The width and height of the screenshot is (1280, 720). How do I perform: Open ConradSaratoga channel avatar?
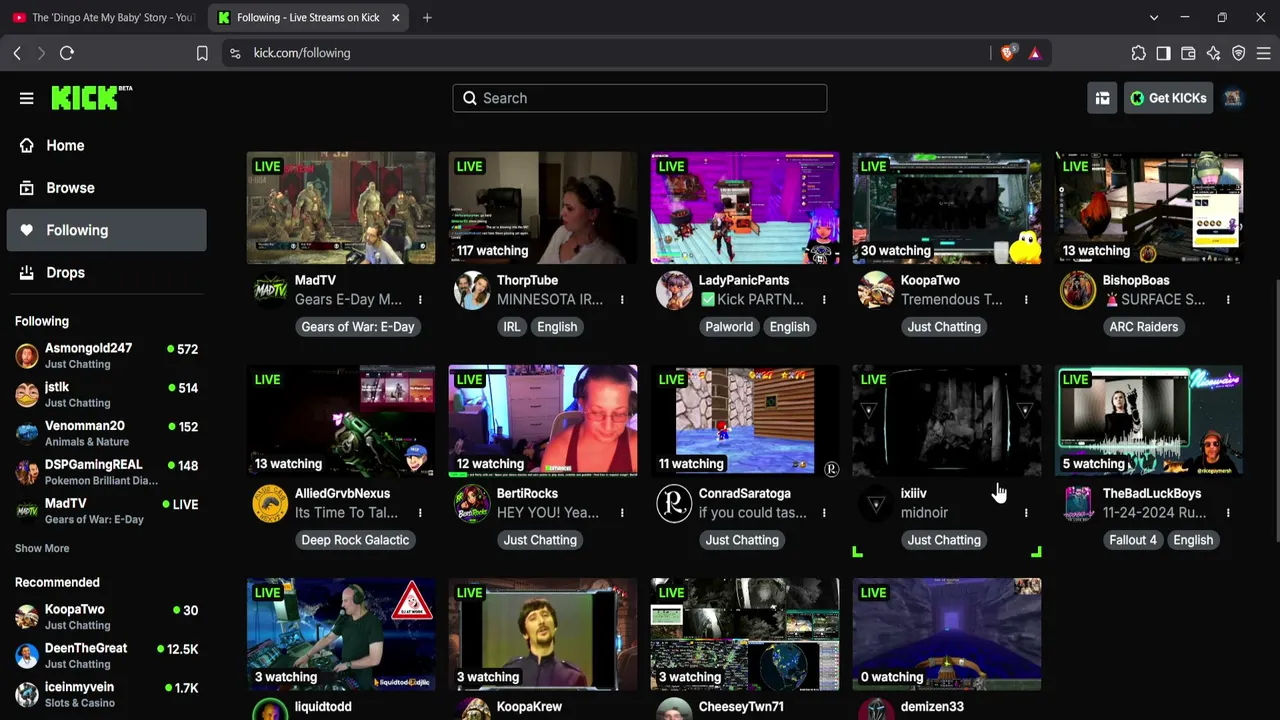click(674, 504)
